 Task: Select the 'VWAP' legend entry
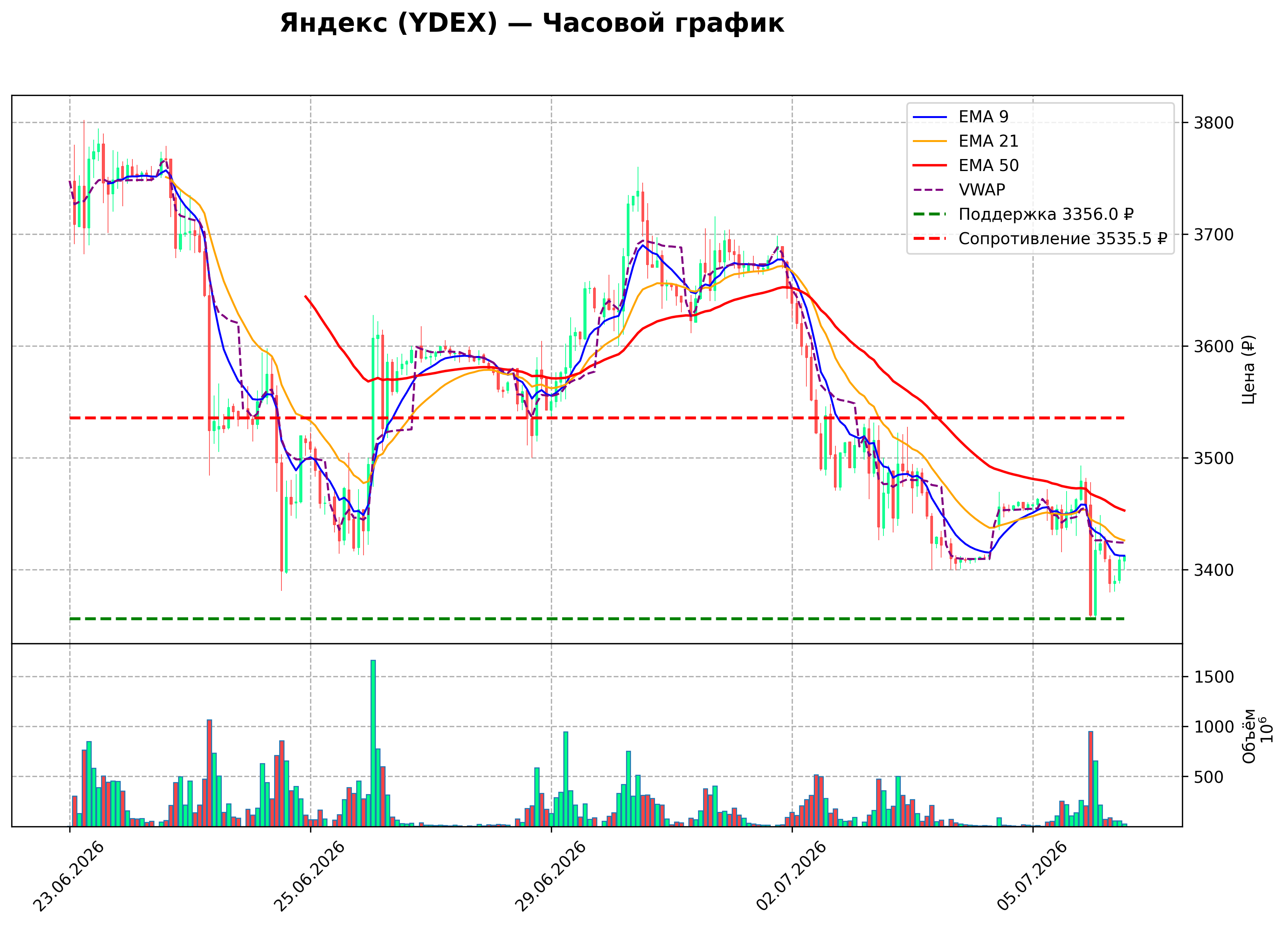click(x=959, y=190)
